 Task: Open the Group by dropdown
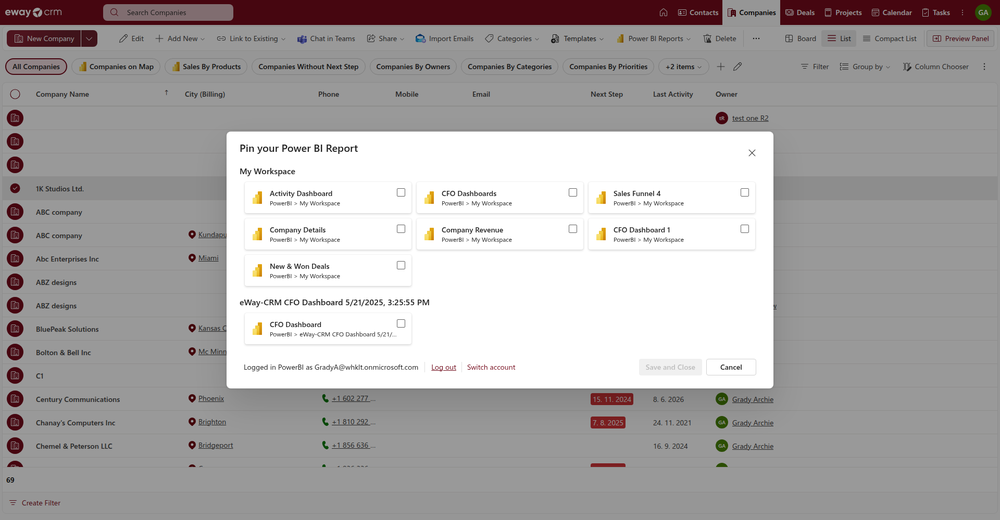(x=865, y=66)
